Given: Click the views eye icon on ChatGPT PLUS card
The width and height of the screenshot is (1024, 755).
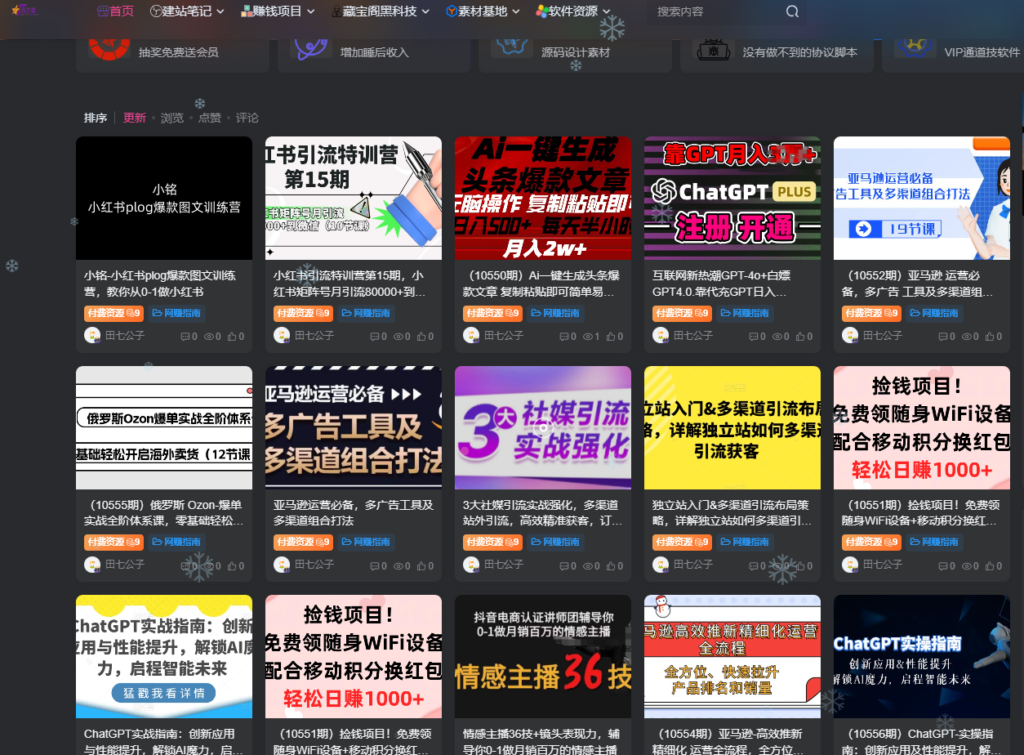Looking at the screenshot, I should 778,337.
